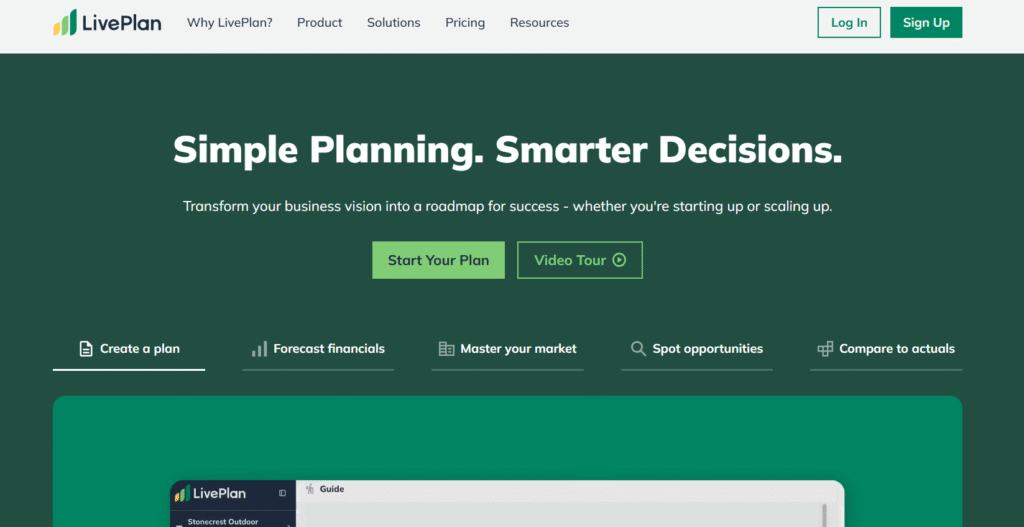This screenshot has width=1024, height=527.
Task: Click the play circle icon on Video Tour
Action: (619, 260)
